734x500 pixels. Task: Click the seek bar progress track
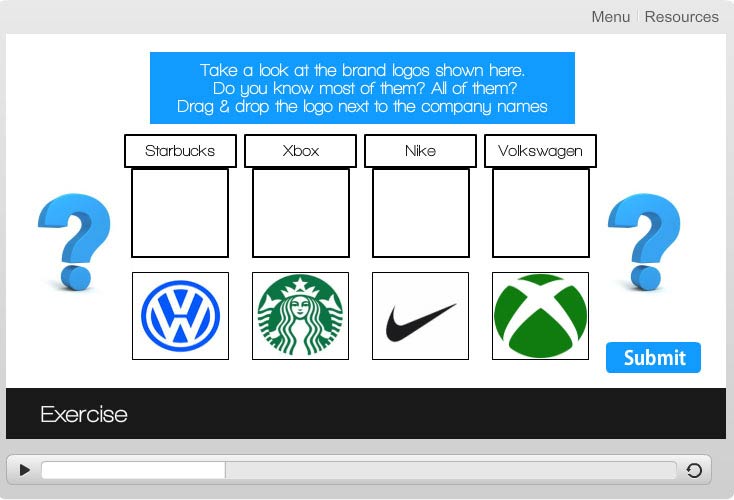[x=359, y=470]
